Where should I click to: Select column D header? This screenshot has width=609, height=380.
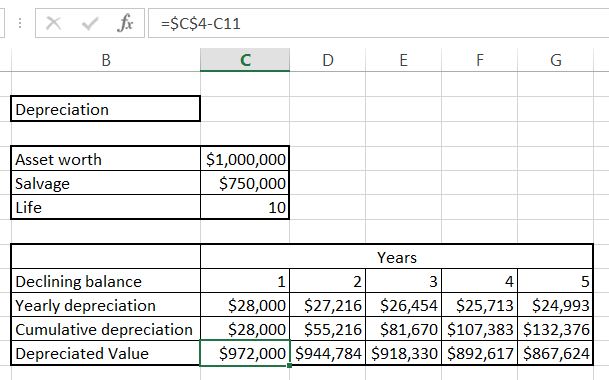[x=327, y=60]
